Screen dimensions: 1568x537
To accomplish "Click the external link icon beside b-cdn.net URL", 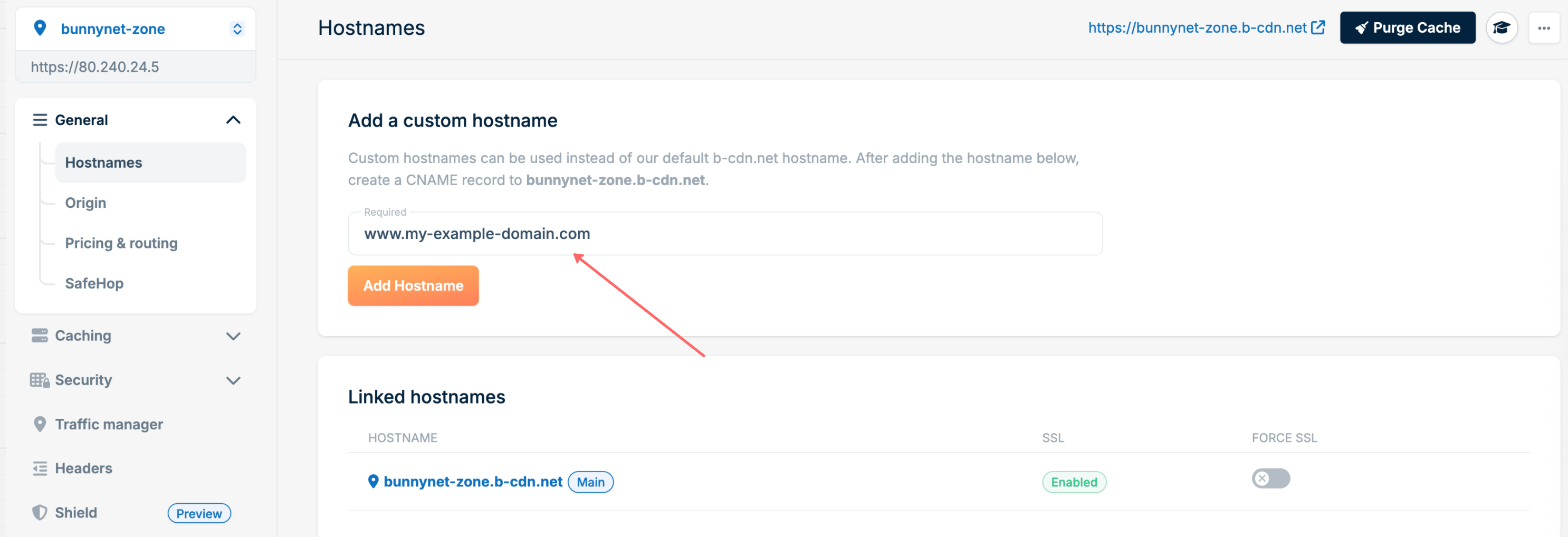I will coord(1318,27).
